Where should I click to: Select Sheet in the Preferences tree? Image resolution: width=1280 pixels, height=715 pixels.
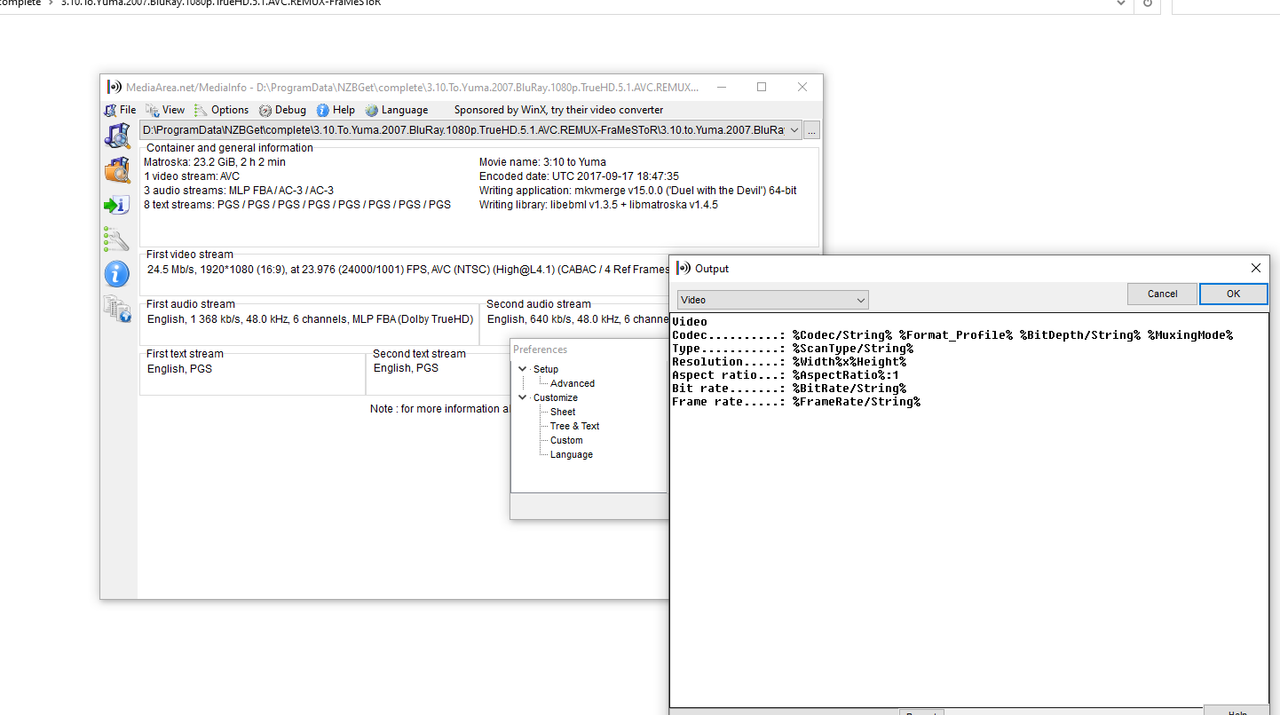click(x=563, y=412)
